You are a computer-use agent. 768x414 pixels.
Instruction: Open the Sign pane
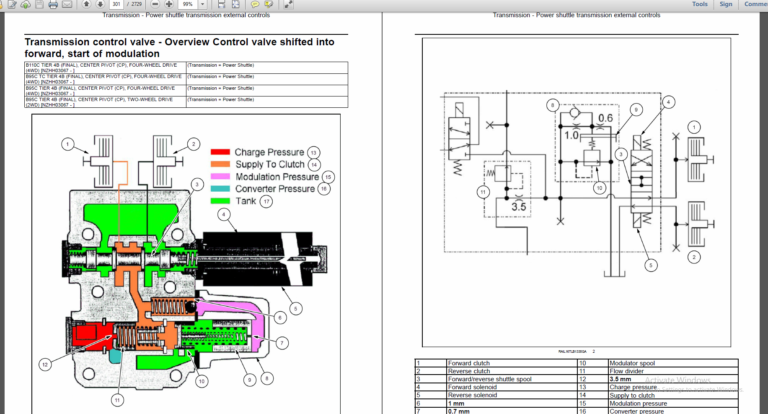[726, 4]
